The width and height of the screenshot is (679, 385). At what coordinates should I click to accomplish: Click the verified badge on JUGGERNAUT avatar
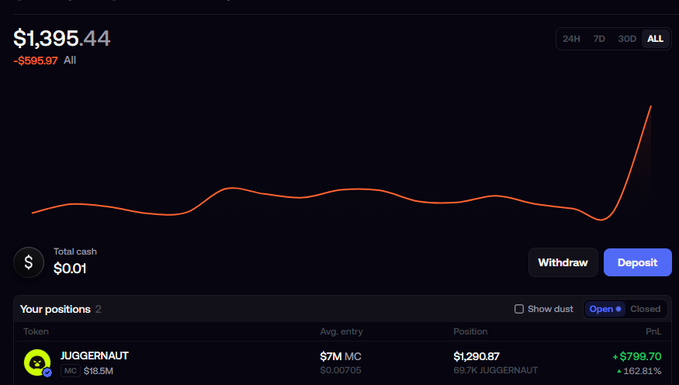[47, 372]
